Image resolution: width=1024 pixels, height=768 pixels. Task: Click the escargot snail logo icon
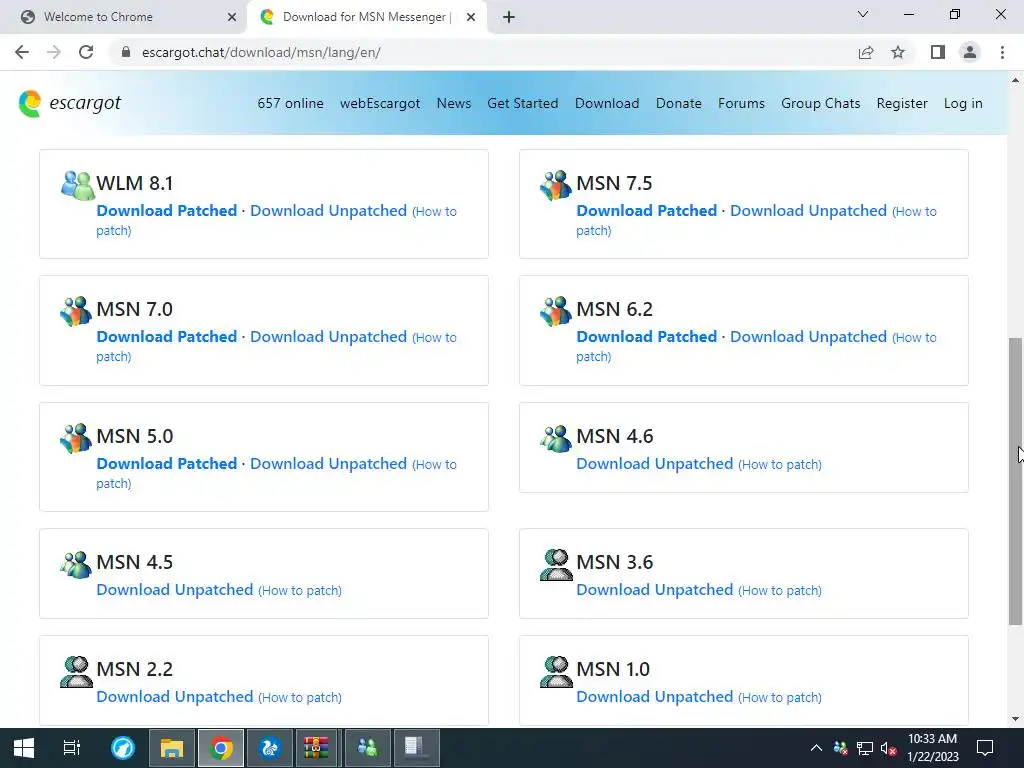coord(30,104)
